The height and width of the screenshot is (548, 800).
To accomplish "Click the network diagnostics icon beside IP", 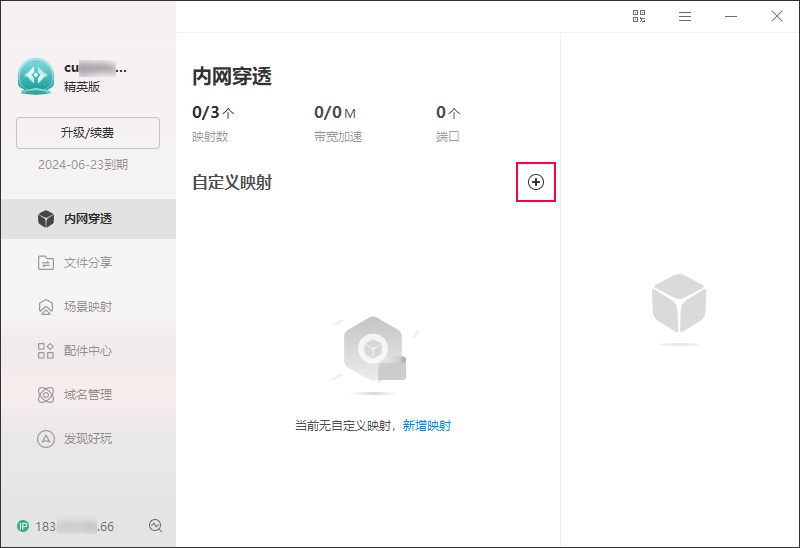I will (156, 526).
